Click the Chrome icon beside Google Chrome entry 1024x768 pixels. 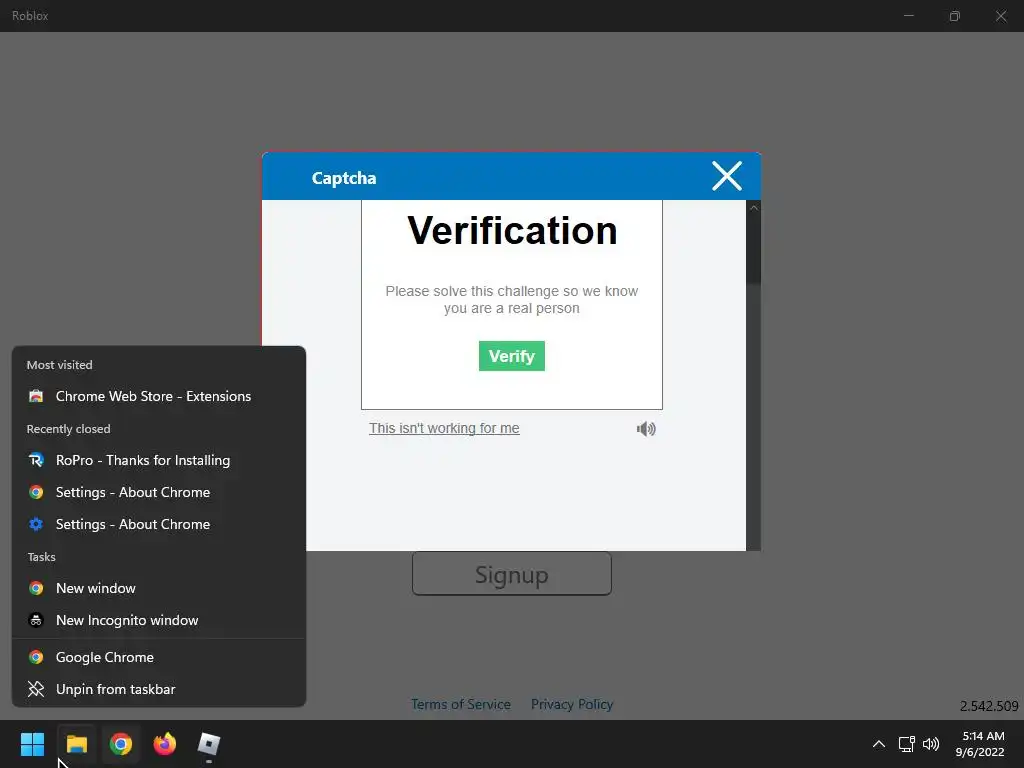coord(36,658)
